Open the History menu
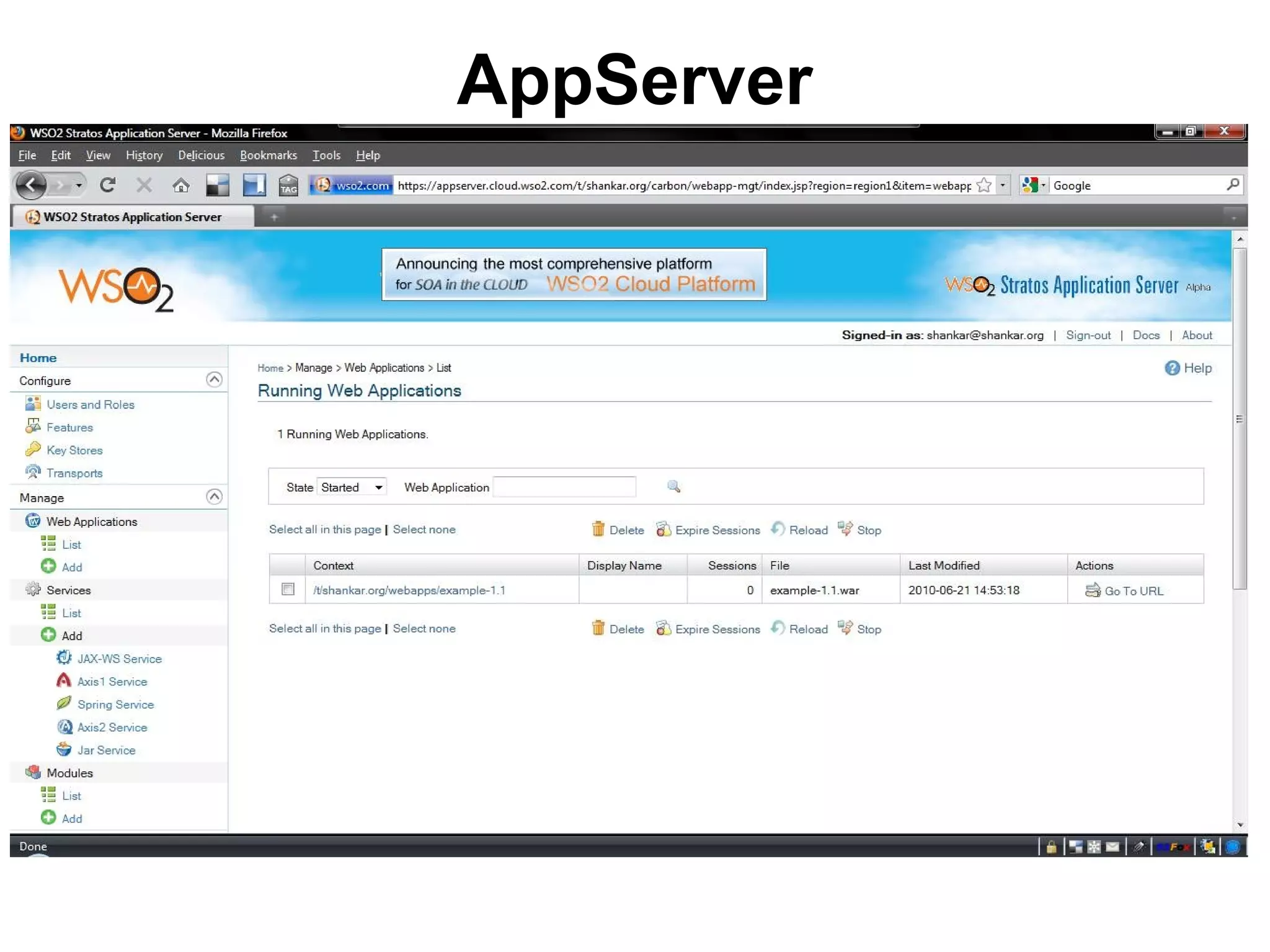The image size is (1270, 952). 144,155
